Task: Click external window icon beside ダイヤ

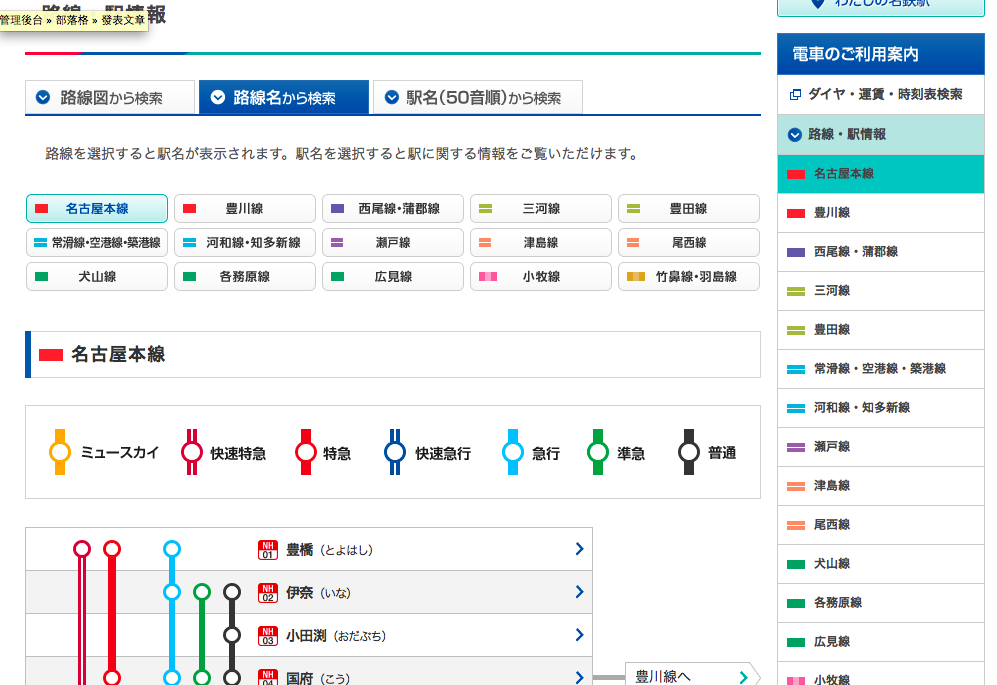Action: [795, 95]
